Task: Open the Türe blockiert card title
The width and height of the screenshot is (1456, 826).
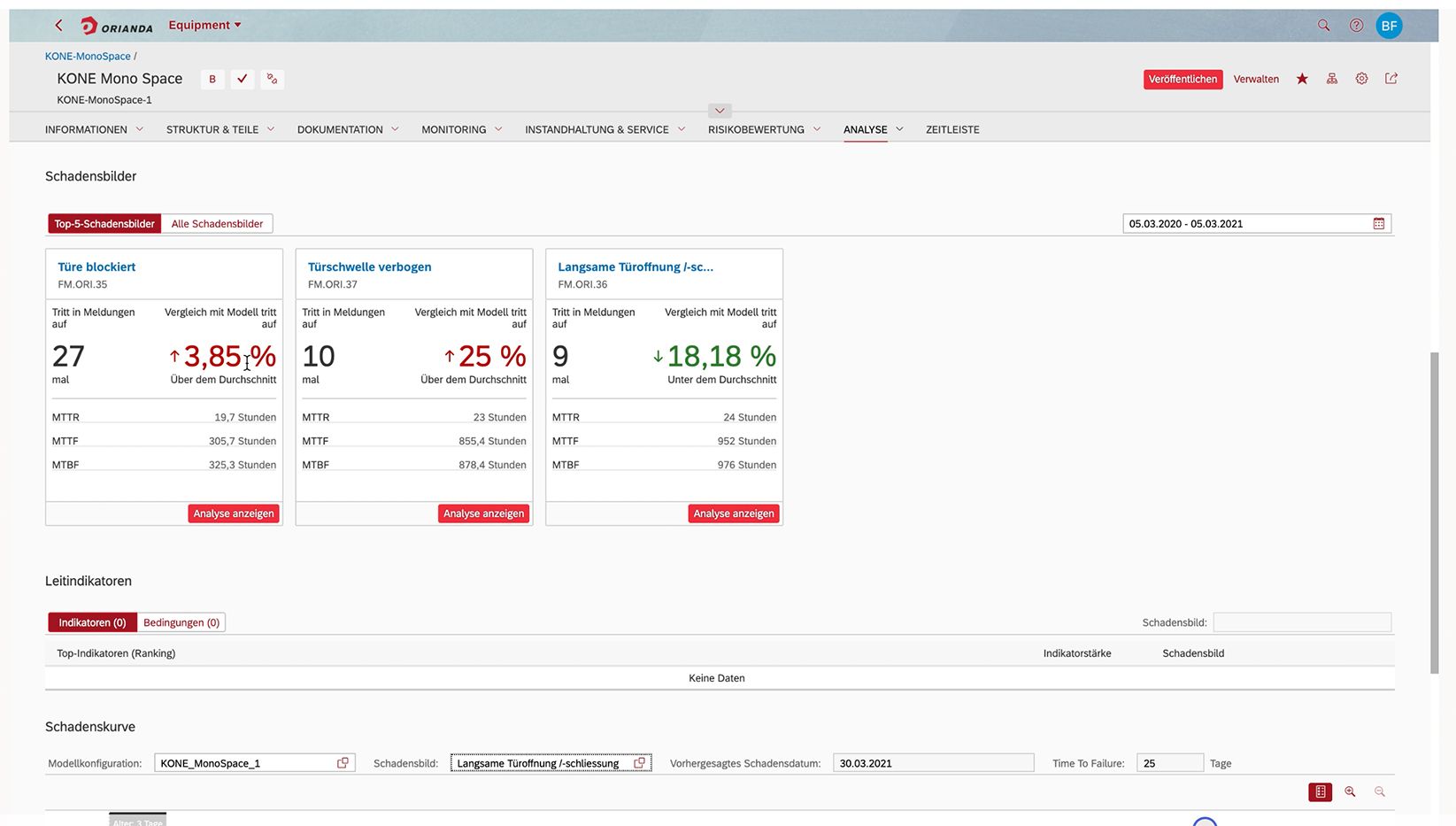Action: [96, 266]
